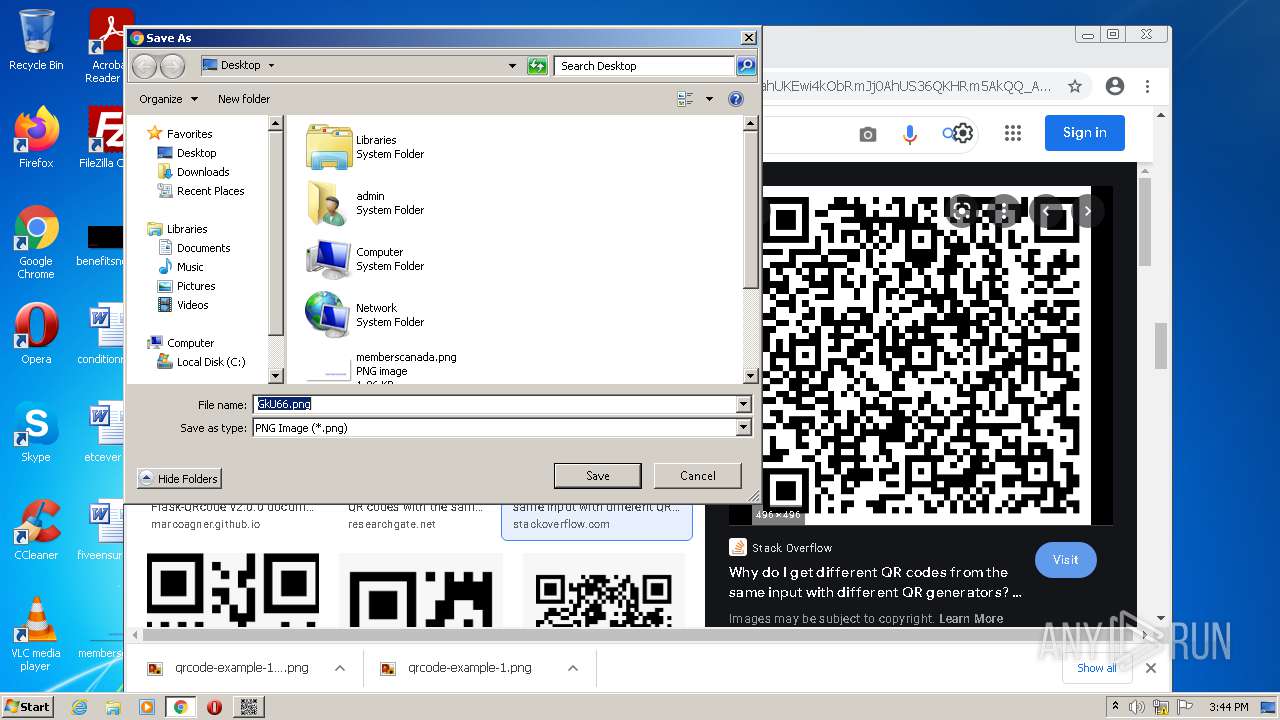Click the change view icon in Save As
The height and width of the screenshot is (720, 1280).
click(x=685, y=99)
